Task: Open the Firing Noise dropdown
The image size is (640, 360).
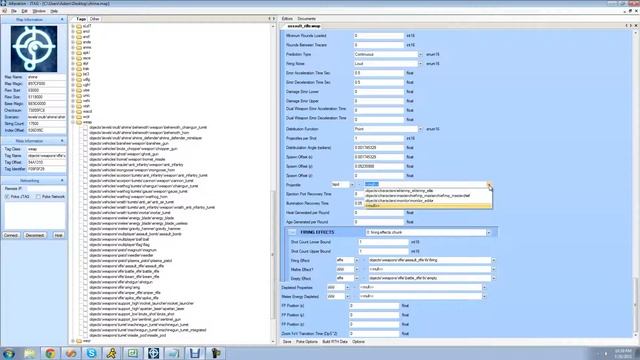Action: tap(420, 64)
